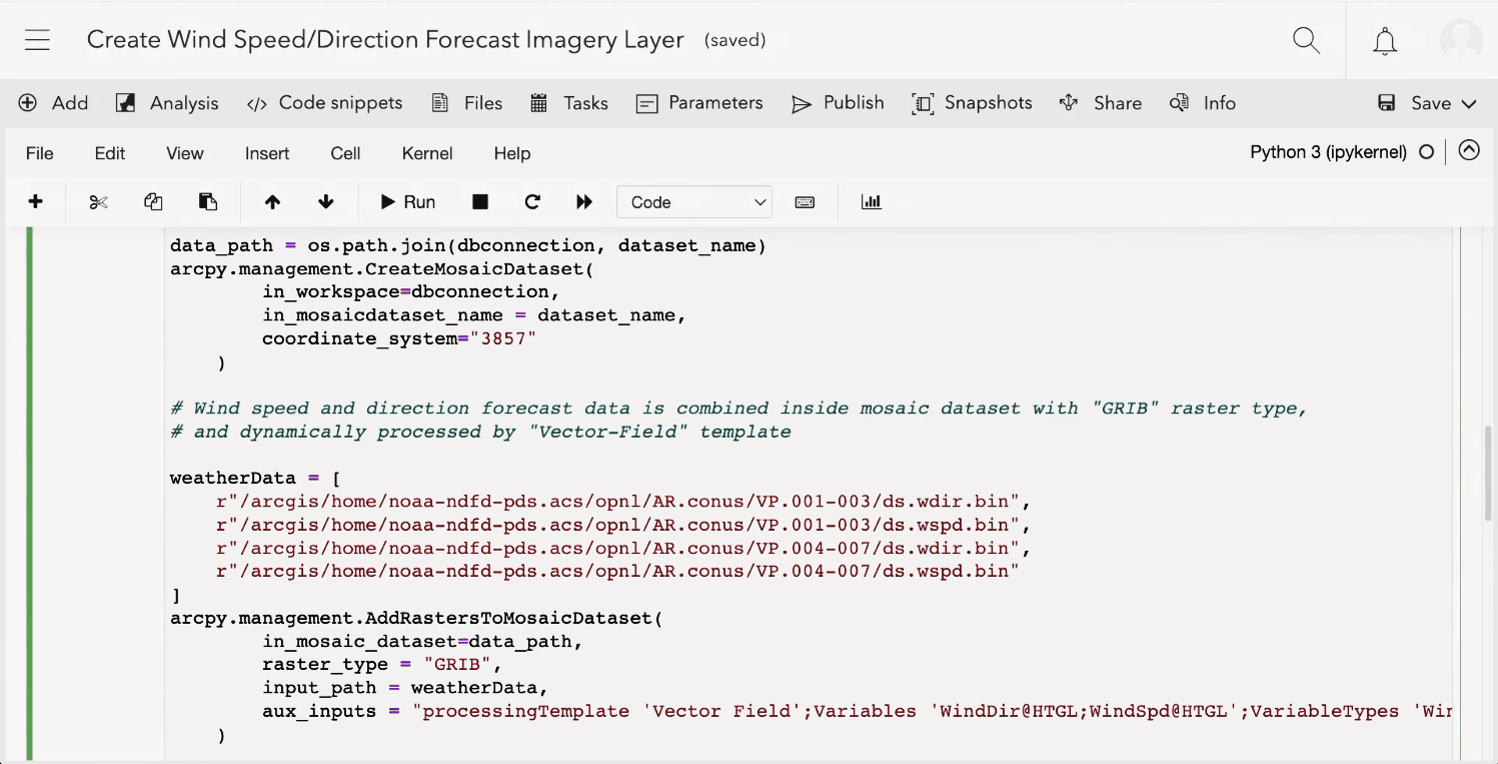
Task: Open the Snapshots panel
Action: pyautogui.click(x=972, y=103)
